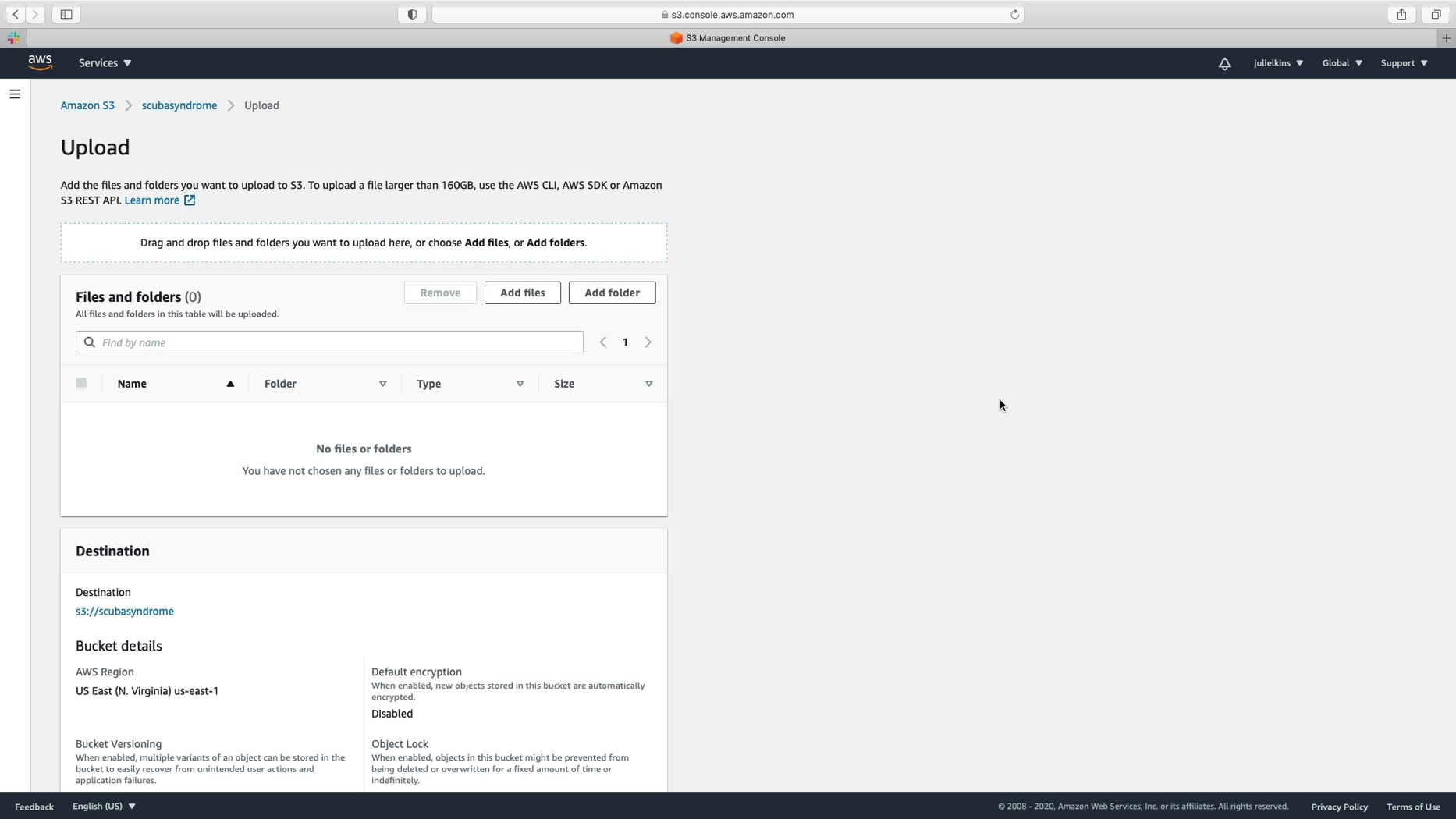Click the Name column header
The height and width of the screenshot is (819, 1456).
pos(132,384)
